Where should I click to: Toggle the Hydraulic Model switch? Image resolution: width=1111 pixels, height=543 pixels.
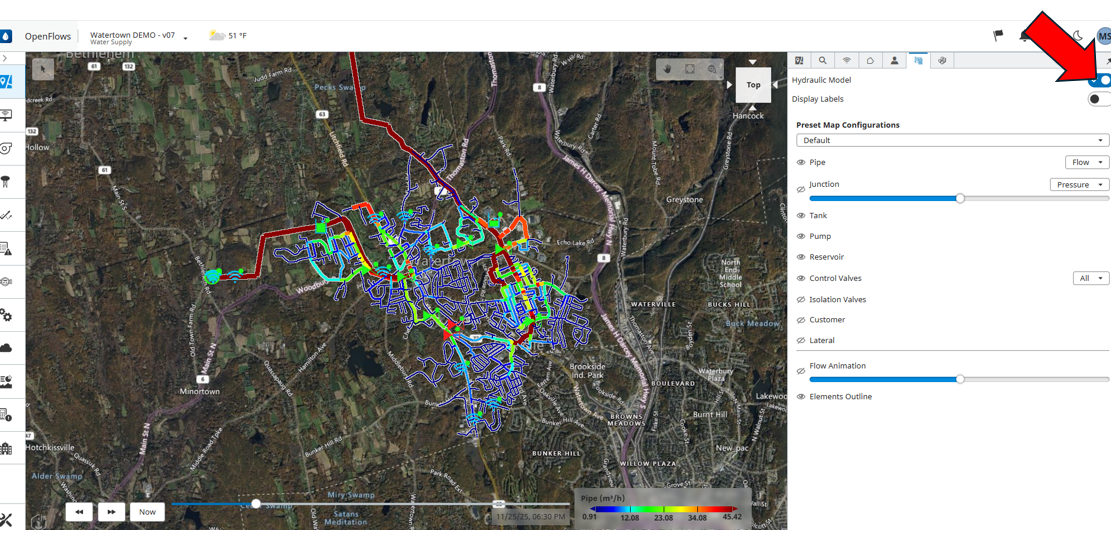(x=1100, y=80)
